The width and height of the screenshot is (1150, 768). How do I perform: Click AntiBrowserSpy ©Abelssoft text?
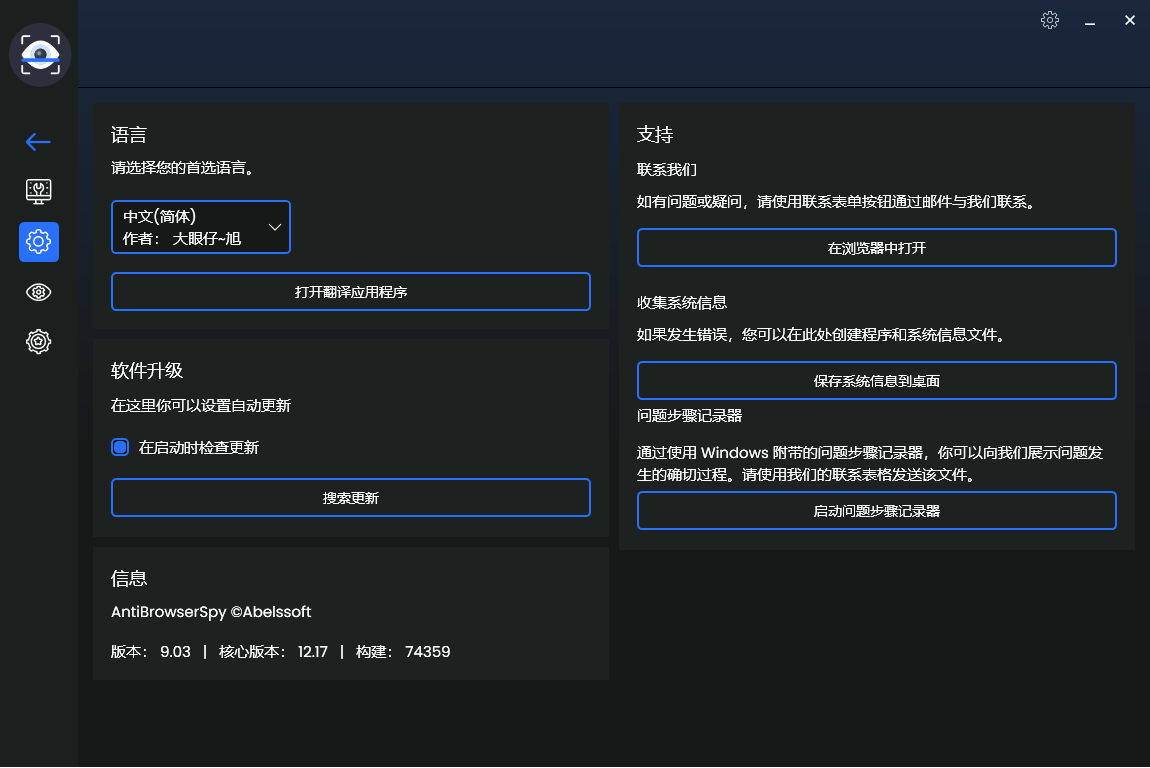tap(211, 612)
